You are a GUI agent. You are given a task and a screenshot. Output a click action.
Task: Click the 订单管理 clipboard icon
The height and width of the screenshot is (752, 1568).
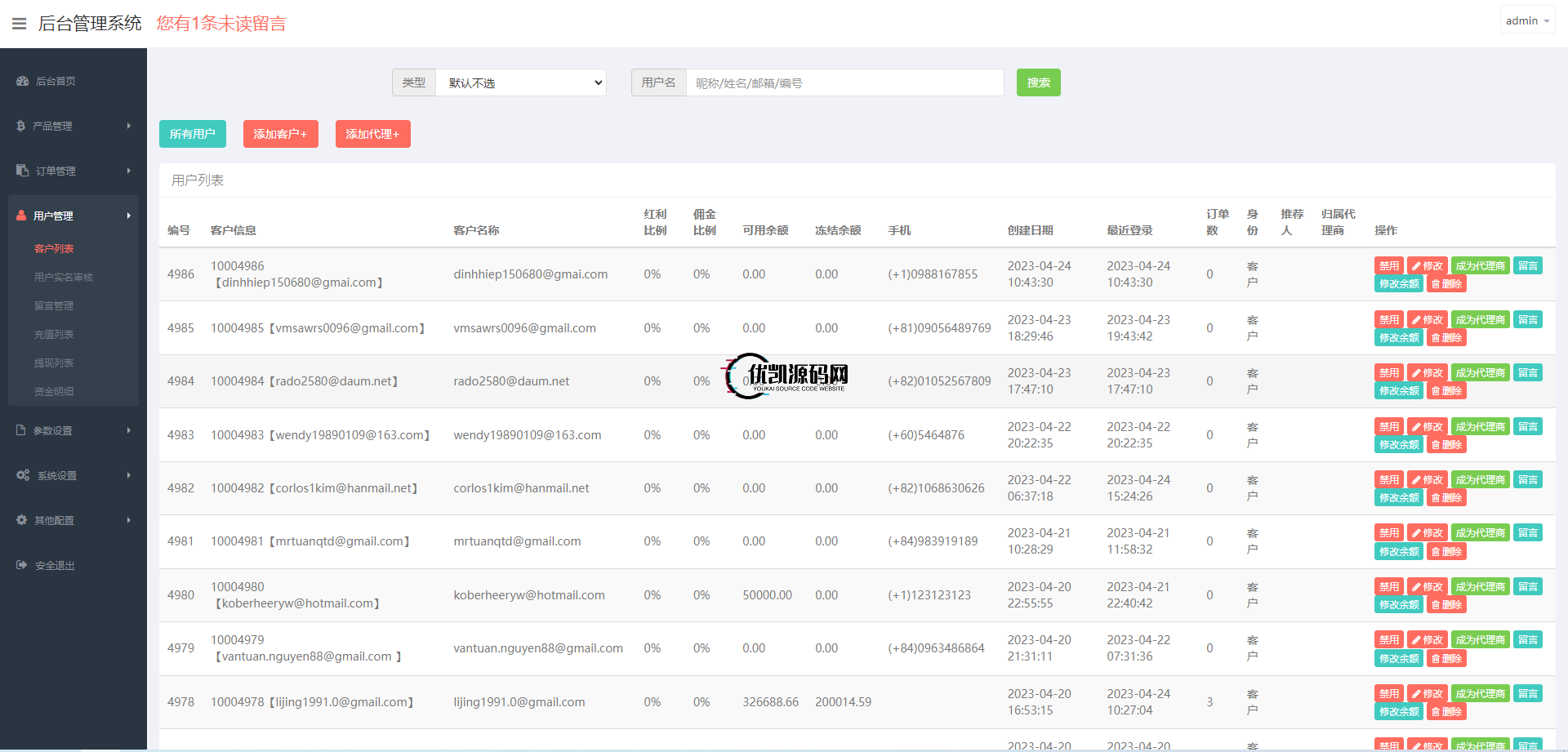(x=22, y=171)
